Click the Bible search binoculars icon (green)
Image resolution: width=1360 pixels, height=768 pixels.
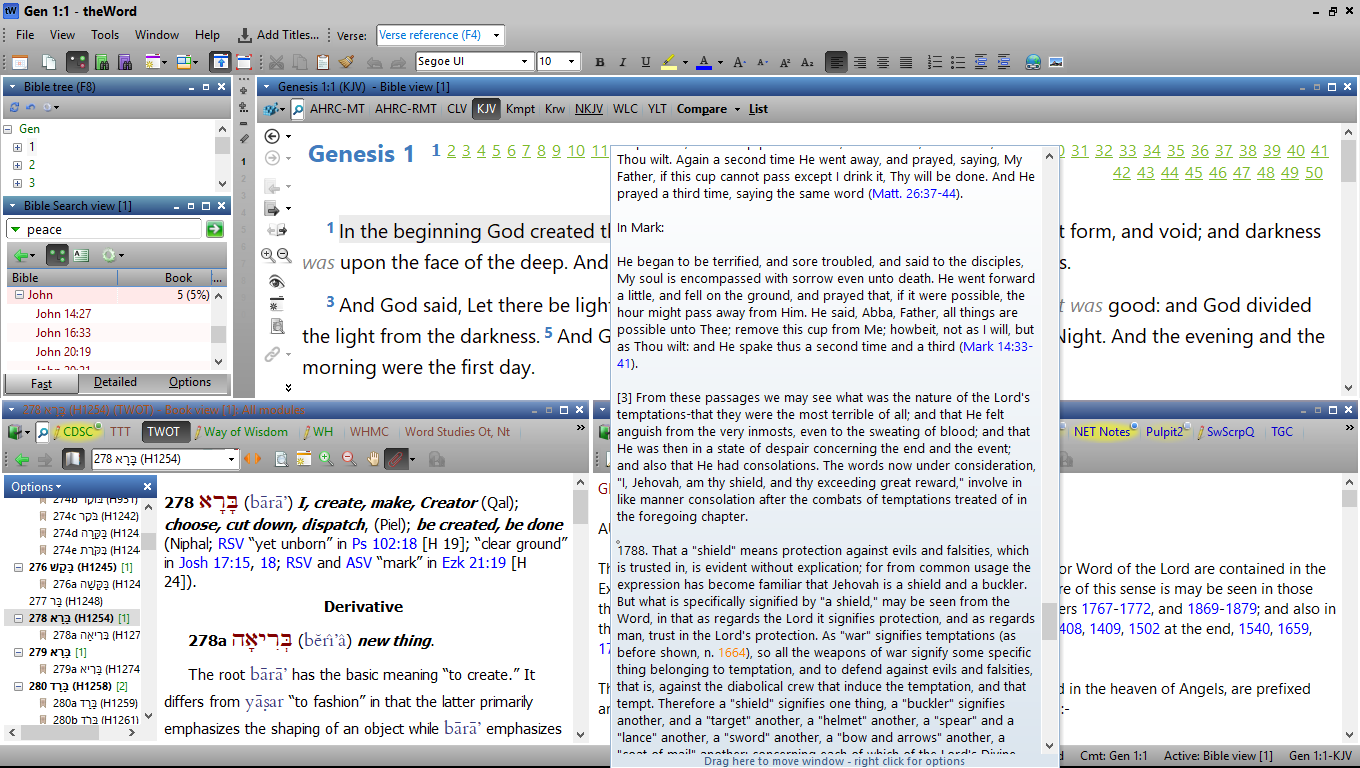(102, 62)
